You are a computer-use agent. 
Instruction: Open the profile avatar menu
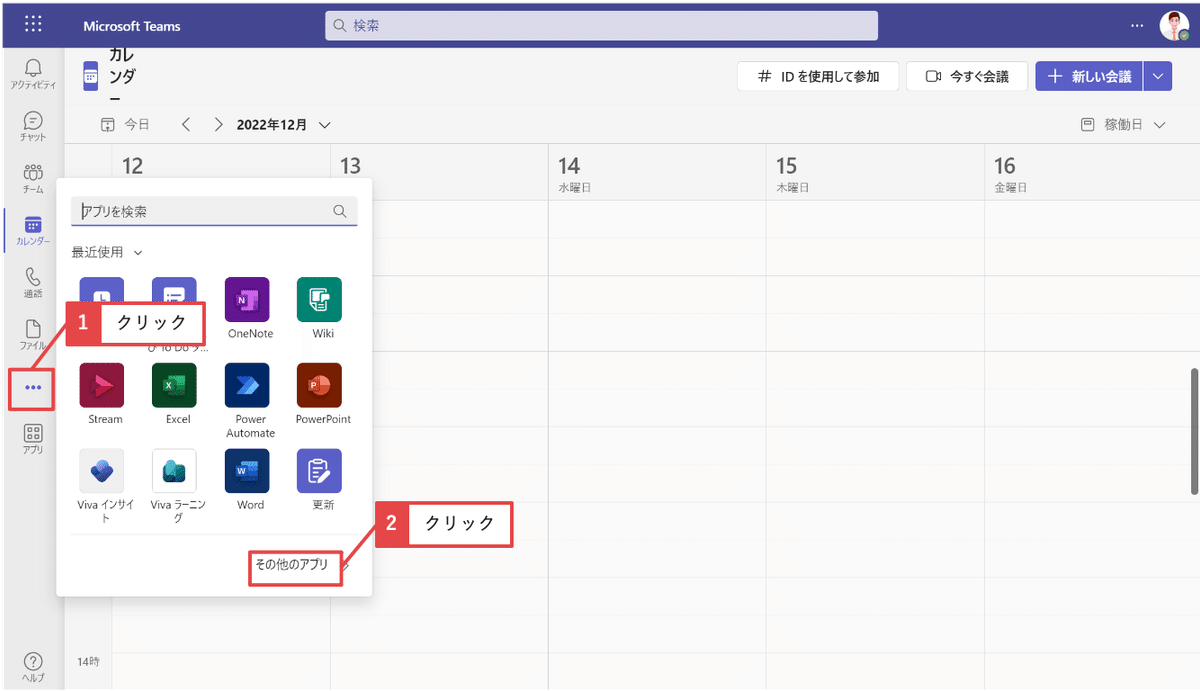[1174, 24]
